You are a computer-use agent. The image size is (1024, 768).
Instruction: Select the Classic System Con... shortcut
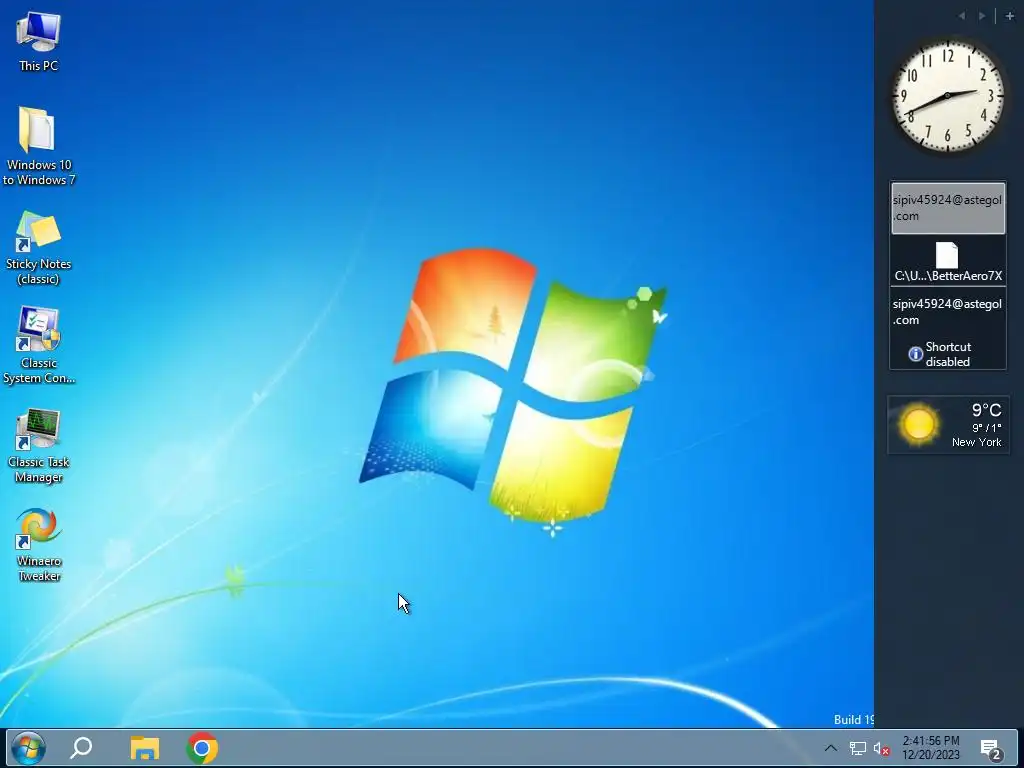(x=39, y=345)
